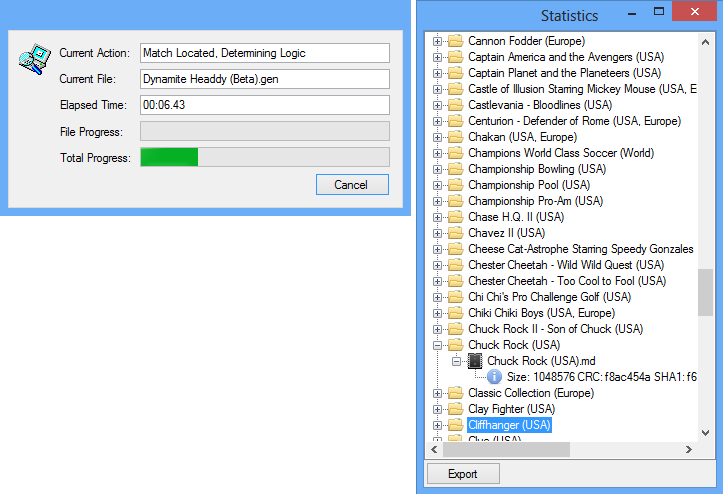This screenshot has height=495, width=725.
Task: Select the 'Championship Pool (USA)' row
Action: [x=529, y=185]
